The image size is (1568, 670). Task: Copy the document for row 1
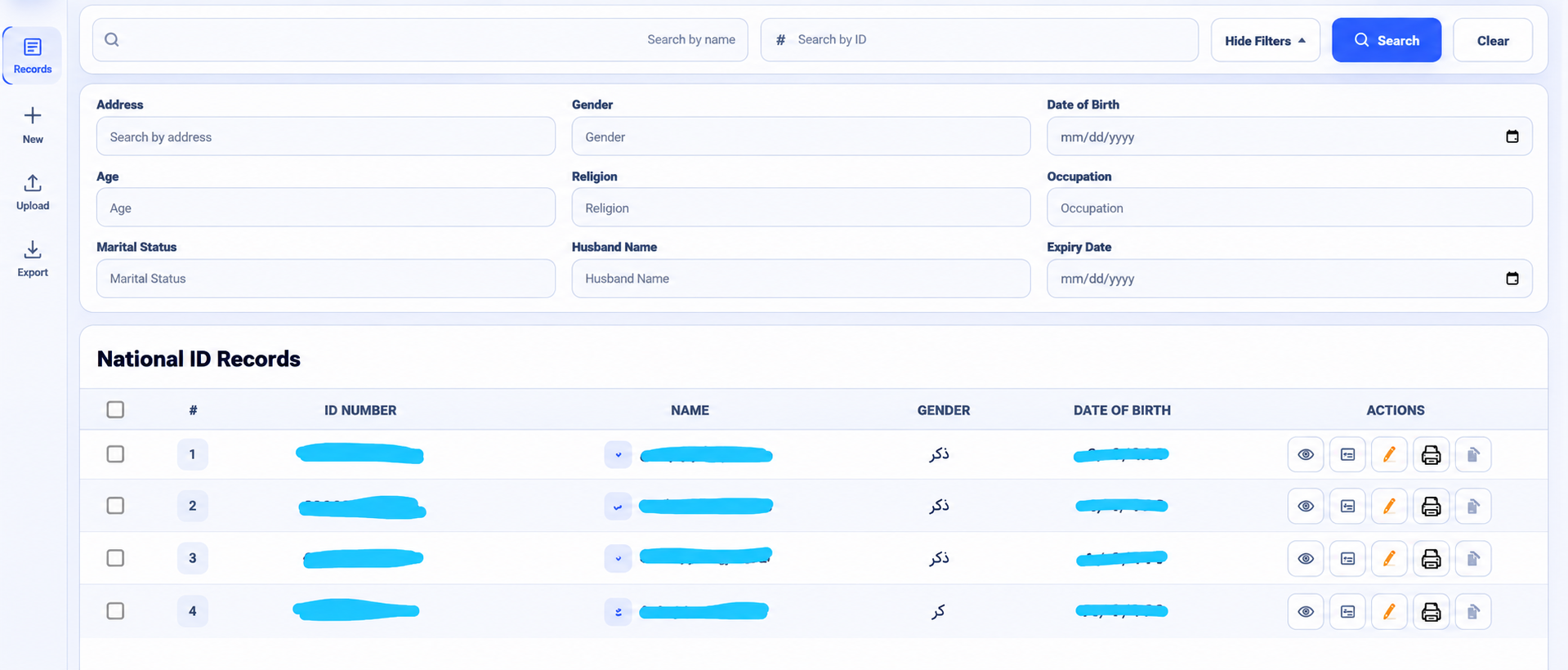pos(1473,454)
